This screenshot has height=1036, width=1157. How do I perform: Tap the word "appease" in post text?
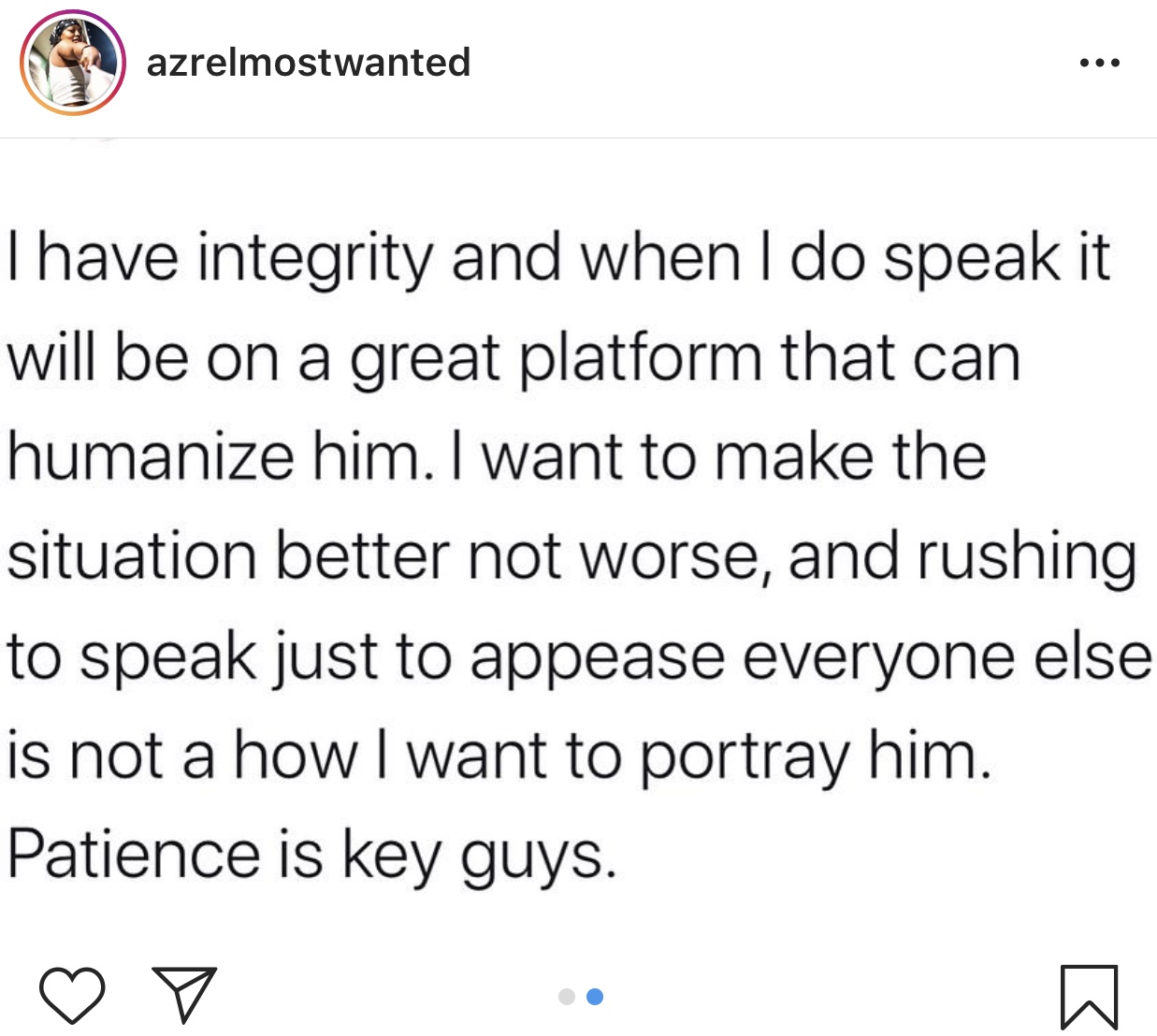(597, 657)
